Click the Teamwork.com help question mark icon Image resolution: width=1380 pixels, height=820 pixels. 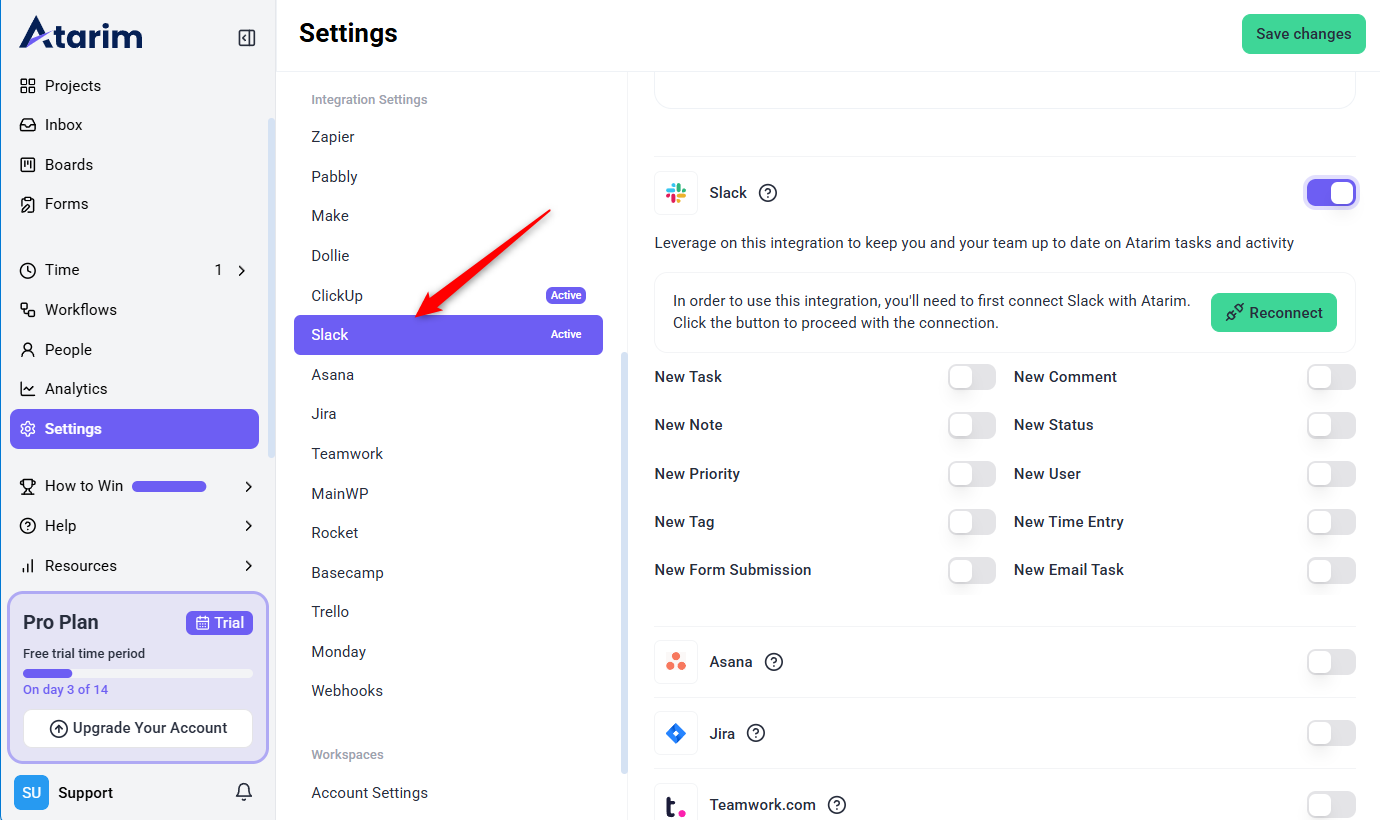[x=837, y=805]
